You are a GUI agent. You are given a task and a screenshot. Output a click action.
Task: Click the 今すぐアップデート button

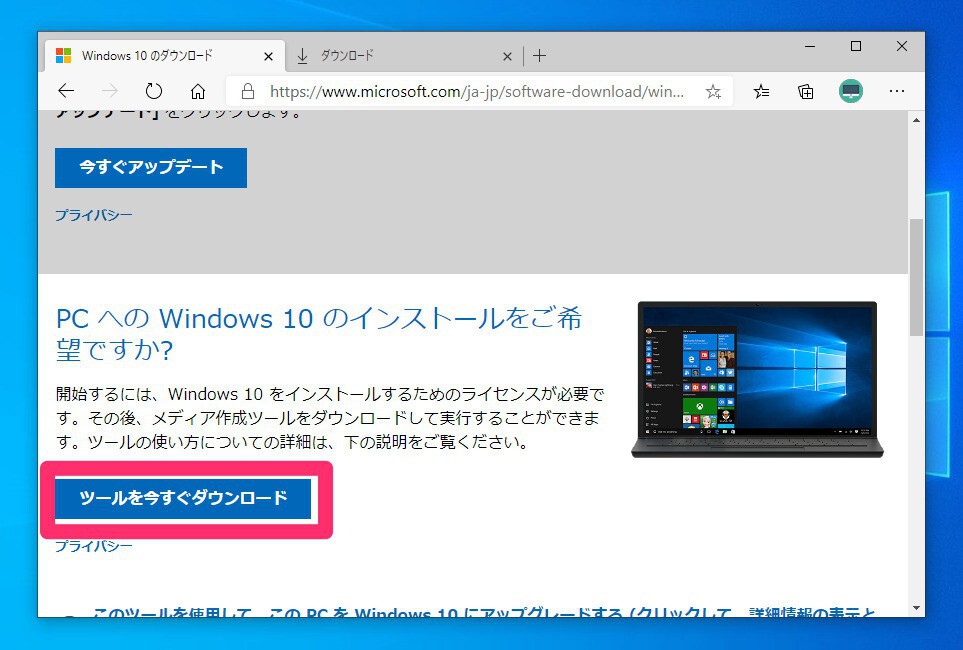pyautogui.click(x=150, y=168)
